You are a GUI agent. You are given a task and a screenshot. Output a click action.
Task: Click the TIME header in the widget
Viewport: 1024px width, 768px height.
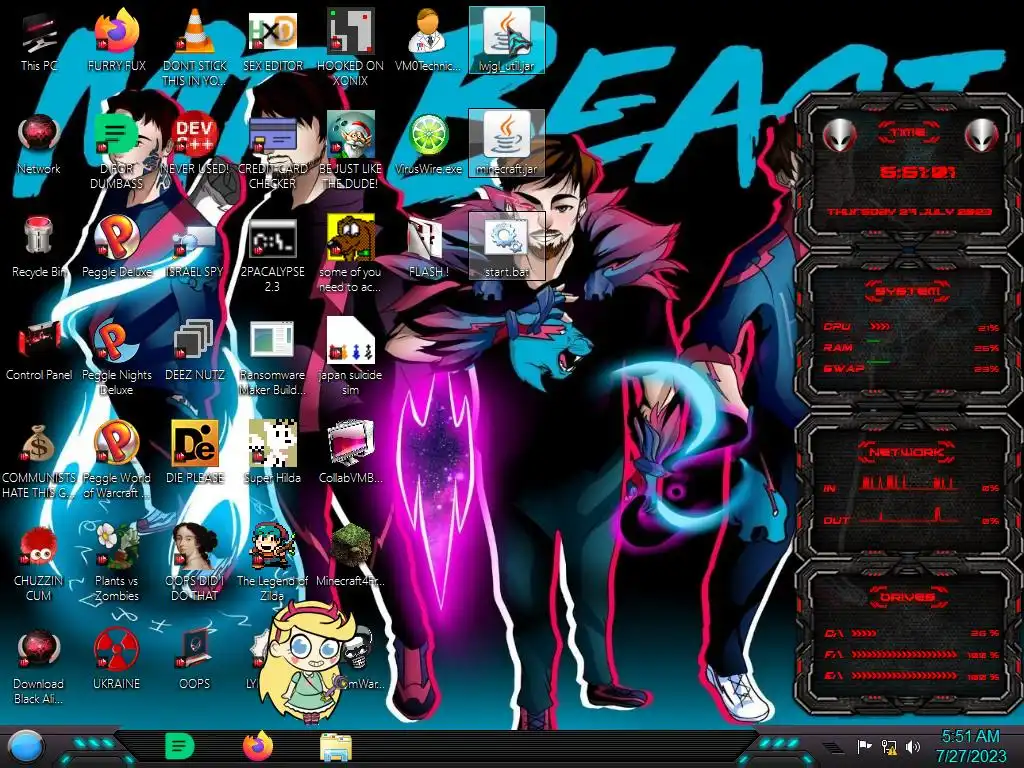click(908, 133)
